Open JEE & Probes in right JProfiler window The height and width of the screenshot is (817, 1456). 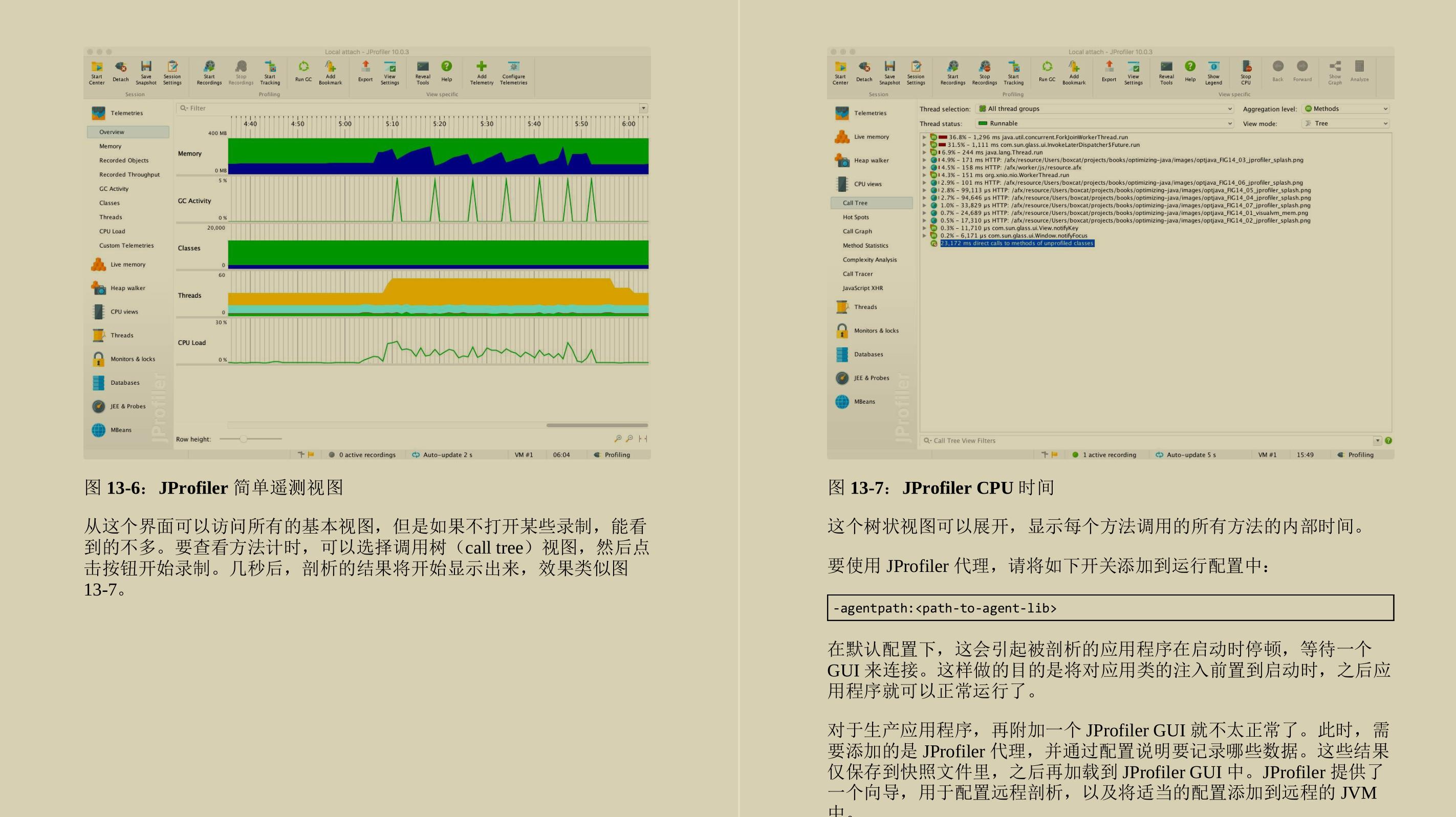[x=862, y=379]
